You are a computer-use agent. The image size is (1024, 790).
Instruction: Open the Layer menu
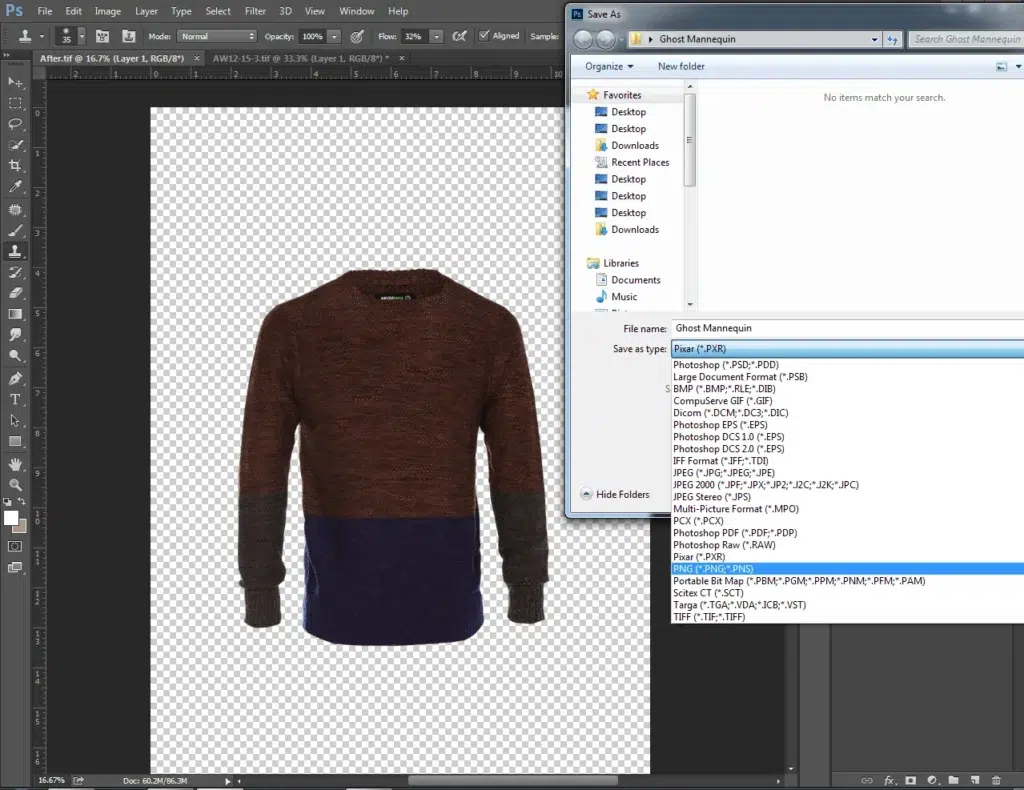(146, 11)
